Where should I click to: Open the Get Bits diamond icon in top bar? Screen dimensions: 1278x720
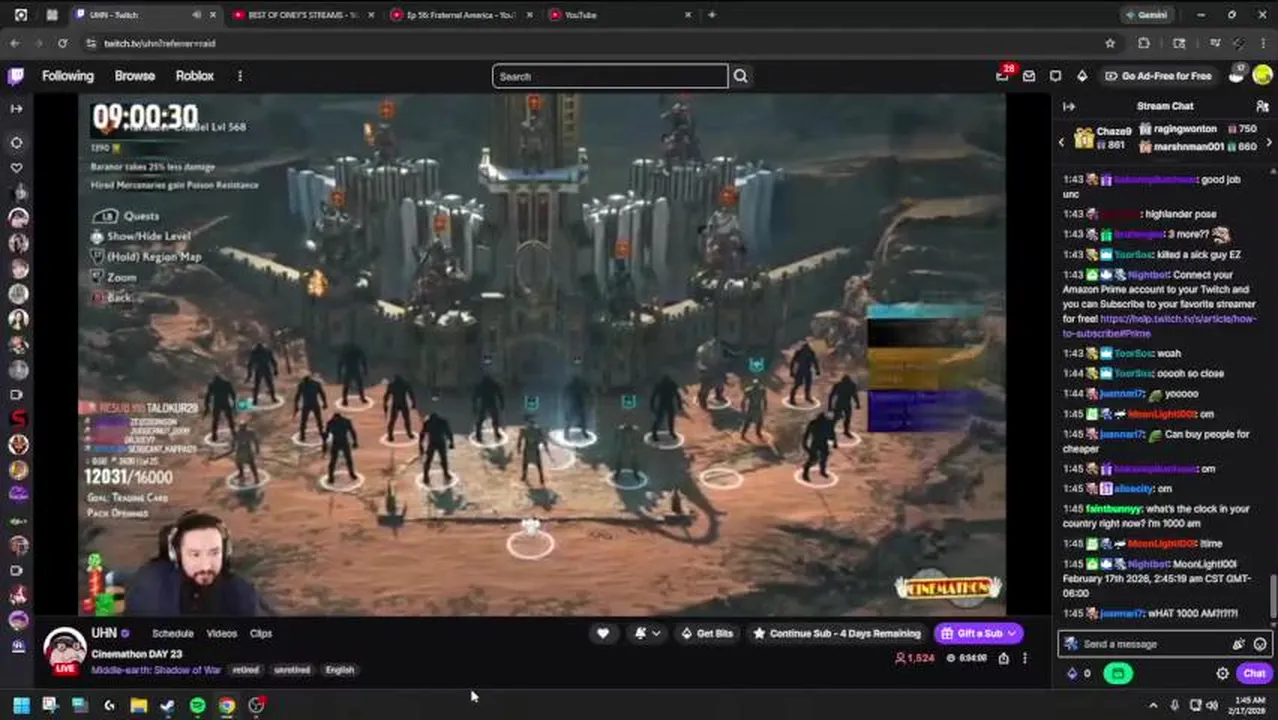click(x=1082, y=76)
